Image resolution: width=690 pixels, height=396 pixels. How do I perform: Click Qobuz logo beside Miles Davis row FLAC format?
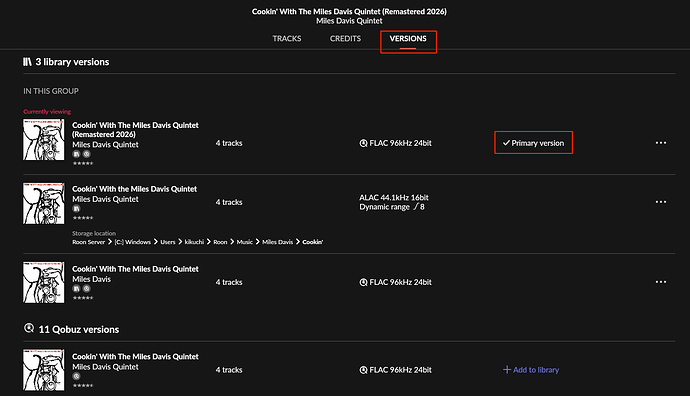click(x=363, y=282)
